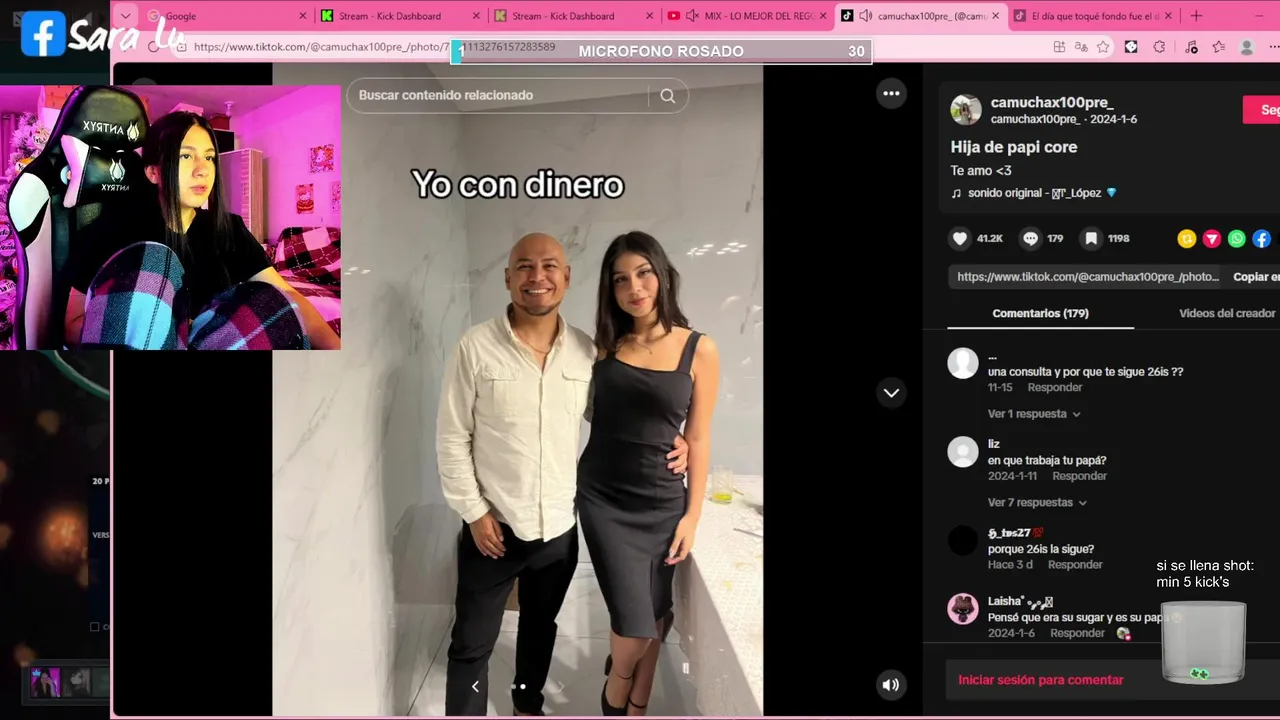Click the 'Hija de papi core' title
The image size is (1280, 720).
tap(1014, 147)
